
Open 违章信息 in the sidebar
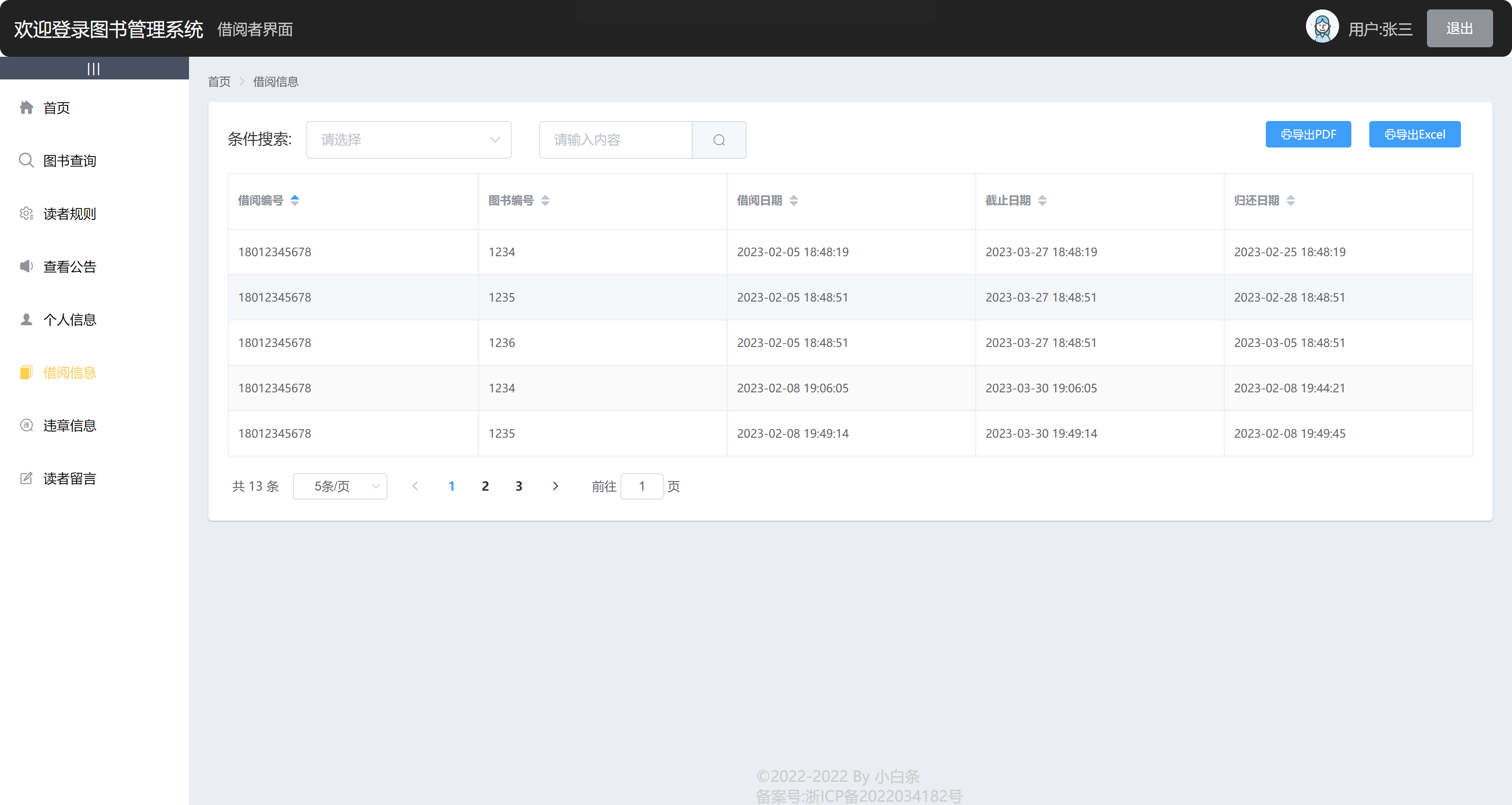point(69,425)
